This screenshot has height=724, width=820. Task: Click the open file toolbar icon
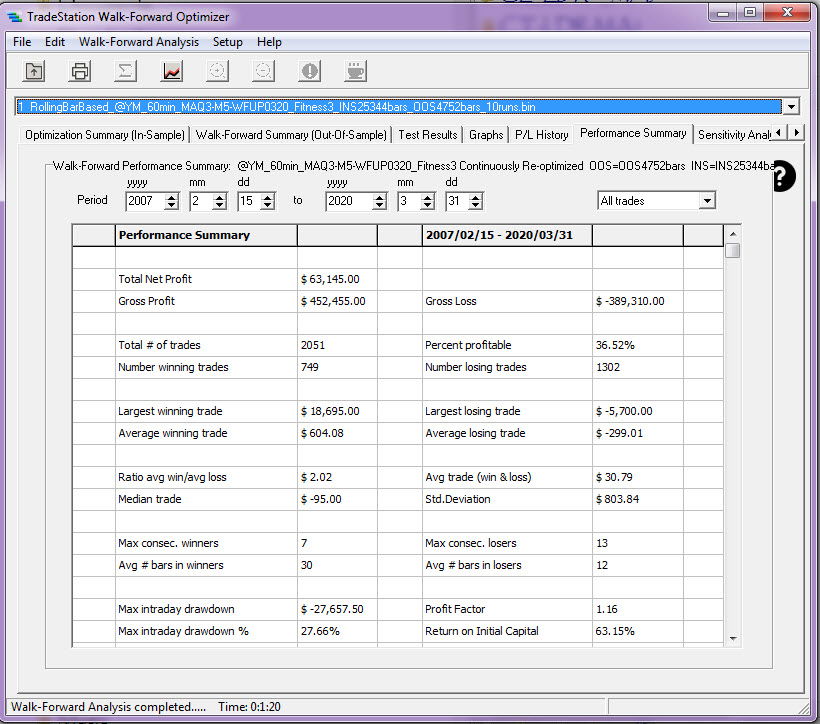(34, 71)
